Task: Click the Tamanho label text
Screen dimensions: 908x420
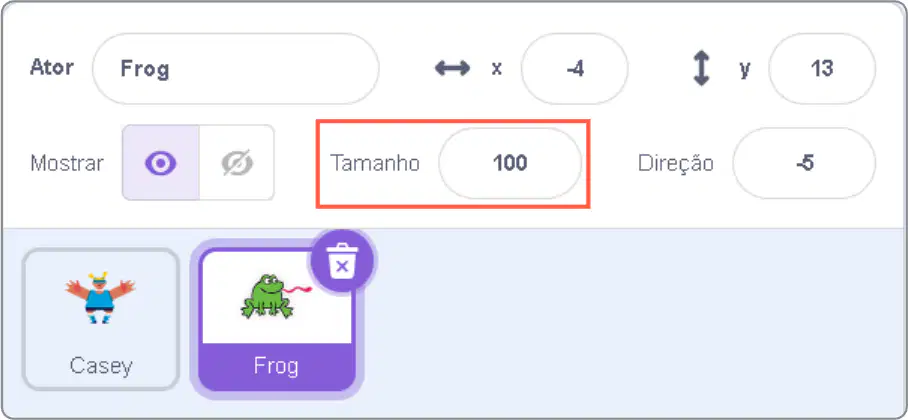Action: pos(375,163)
